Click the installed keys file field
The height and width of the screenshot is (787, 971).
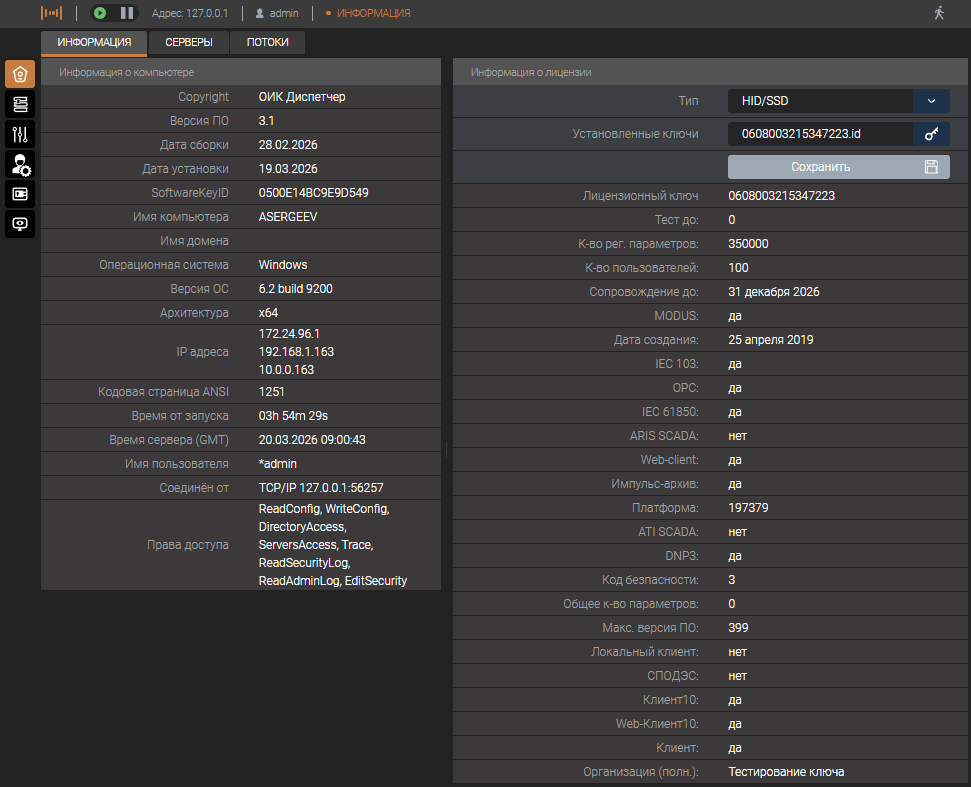[x=820, y=134]
